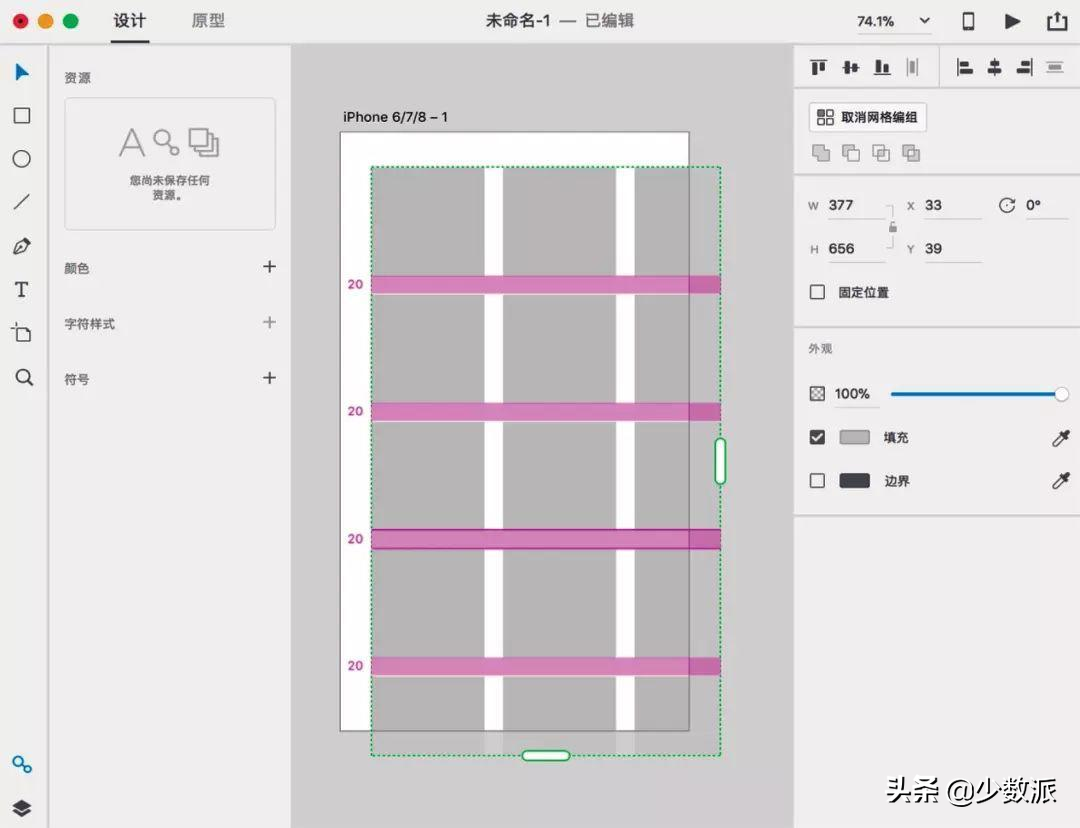Select the Ellipse tool
1080x828 pixels.
[22, 159]
